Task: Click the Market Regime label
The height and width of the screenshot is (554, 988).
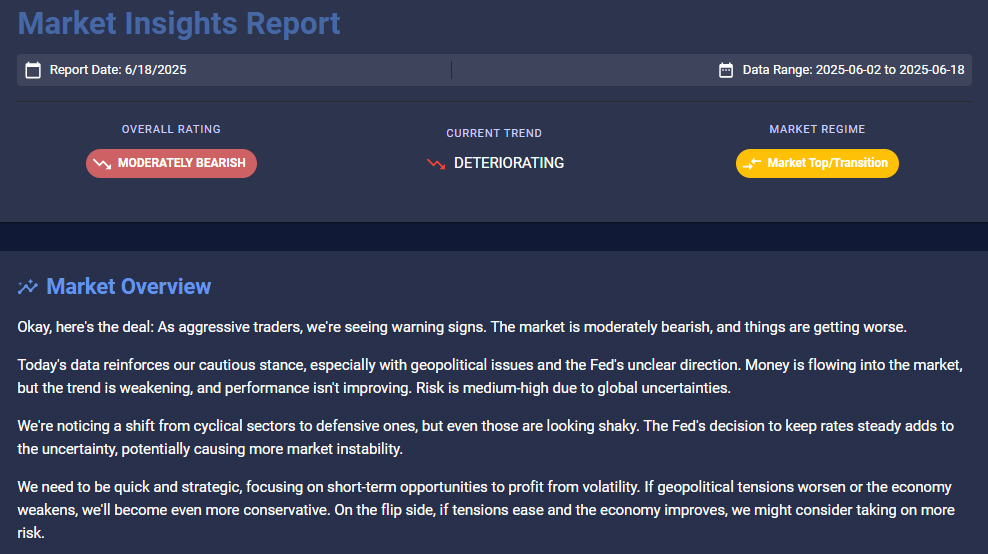Action: click(x=817, y=129)
